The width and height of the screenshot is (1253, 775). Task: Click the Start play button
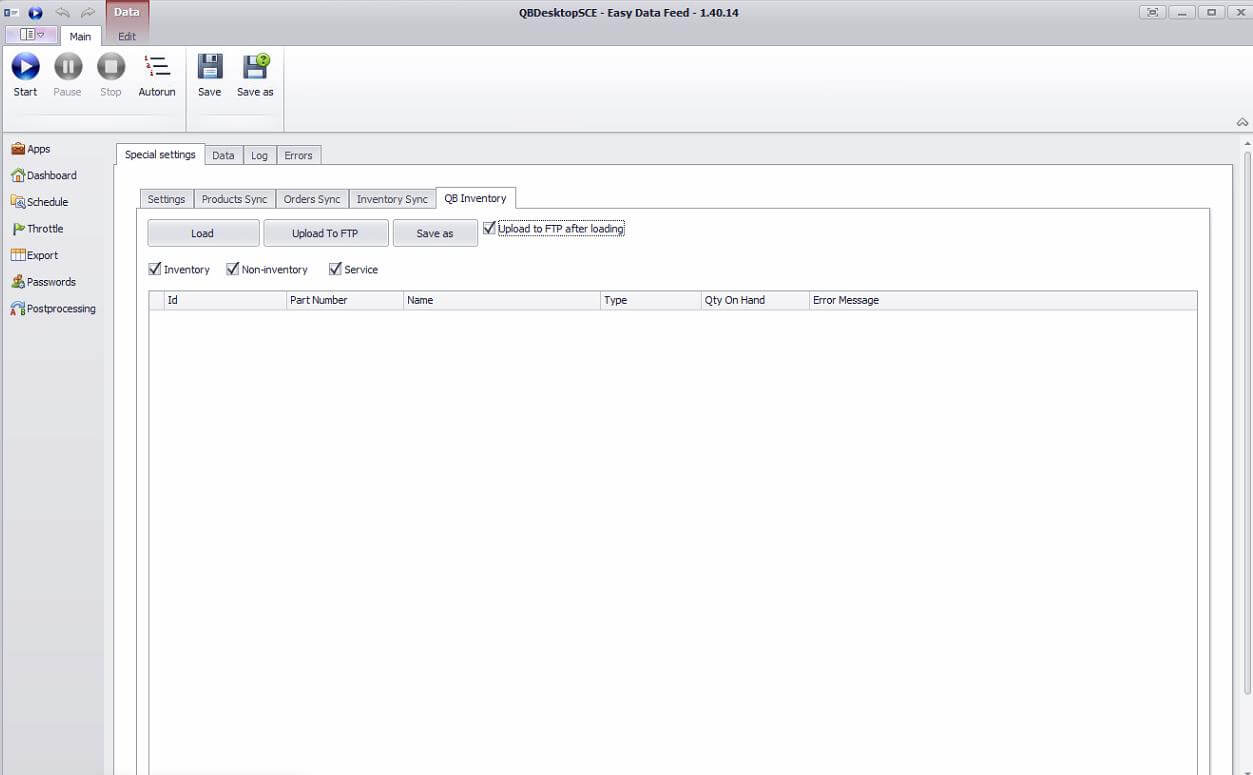[x=25, y=76]
